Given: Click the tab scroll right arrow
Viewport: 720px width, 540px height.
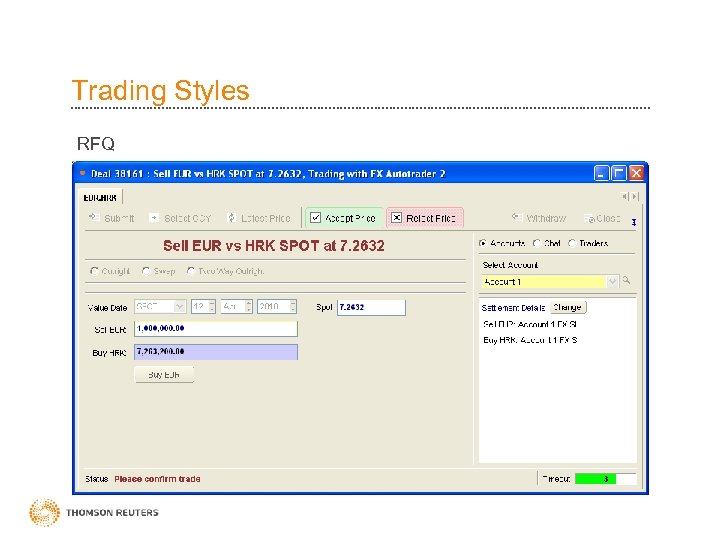Looking at the screenshot, I should click(x=635, y=197).
